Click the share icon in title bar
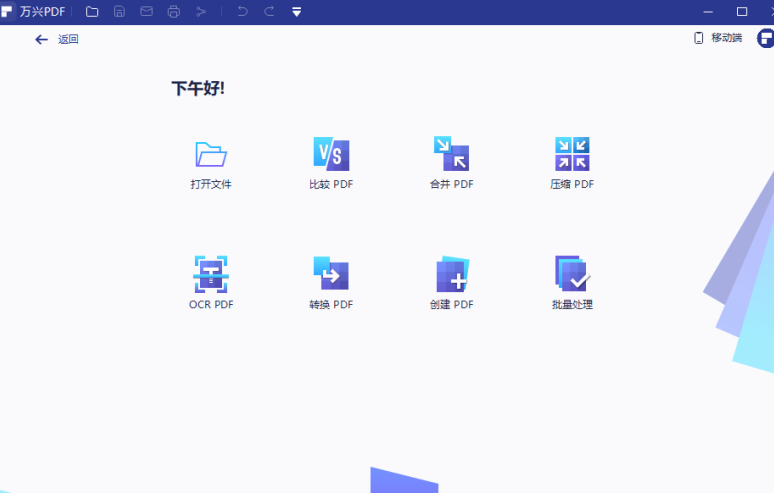This screenshot has height=493, width=774. 201,12
